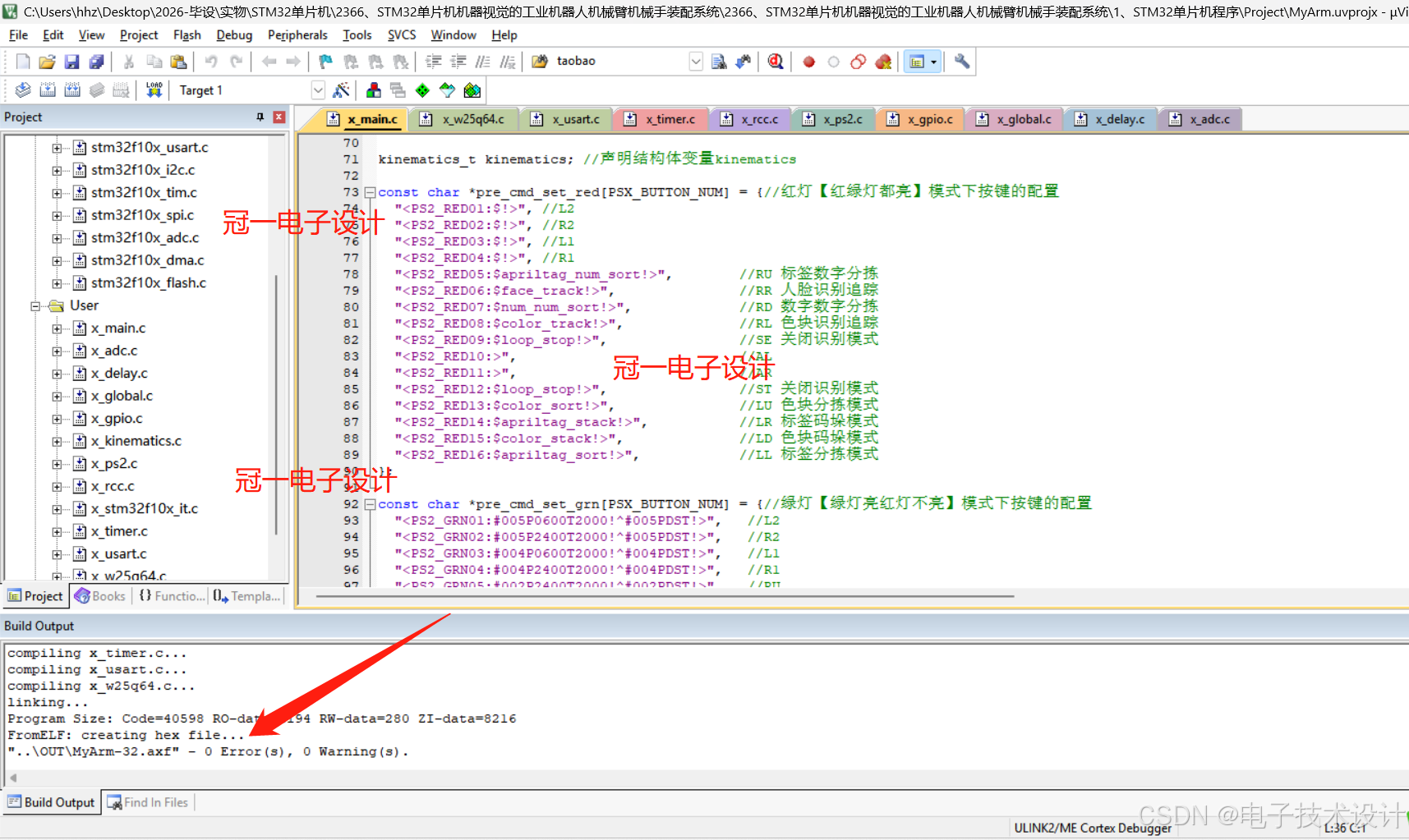
Task: Open the Peripherals menu
Action: pyautogui.click(x=297, y=35)
